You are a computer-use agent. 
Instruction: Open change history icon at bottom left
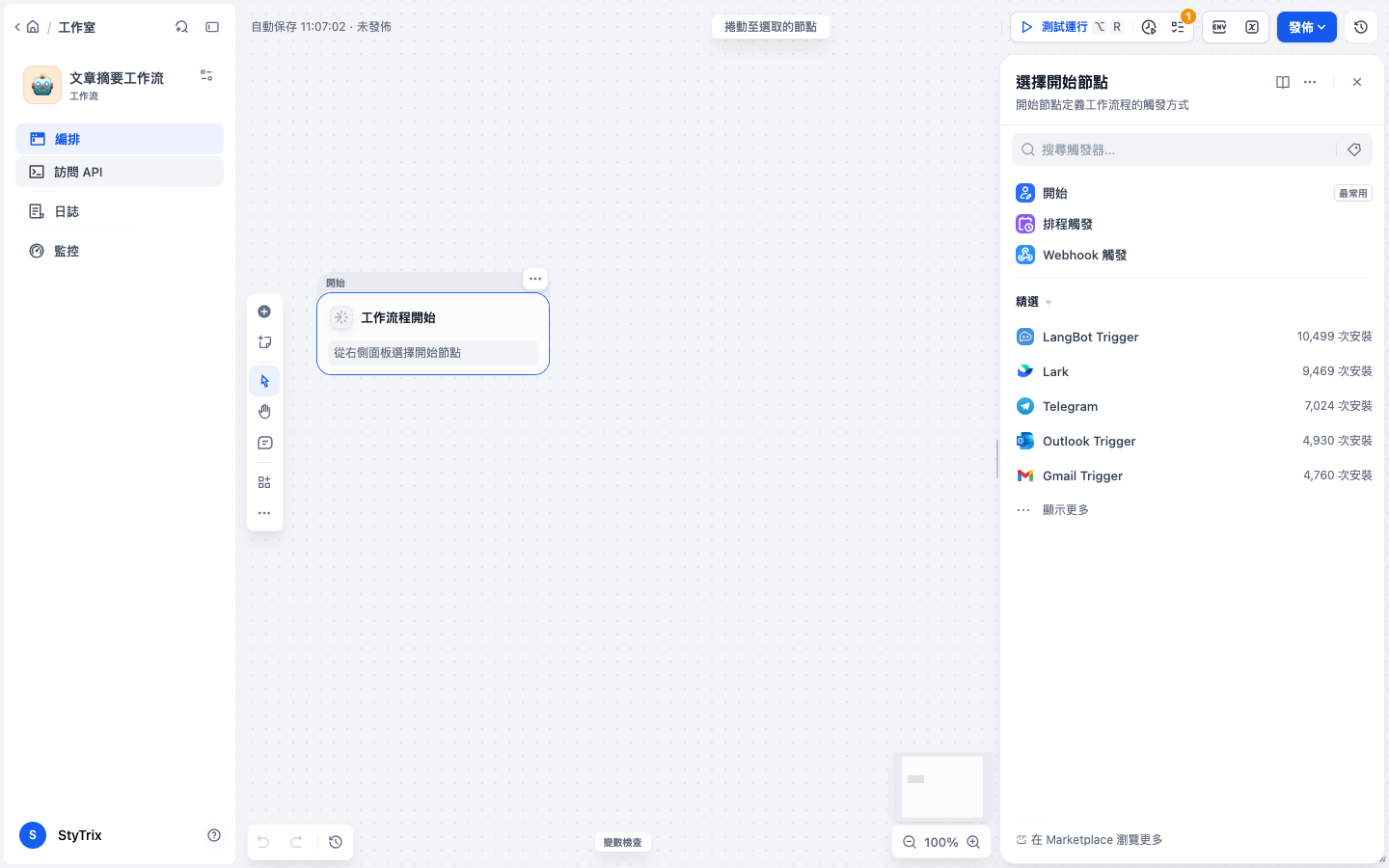336,842
